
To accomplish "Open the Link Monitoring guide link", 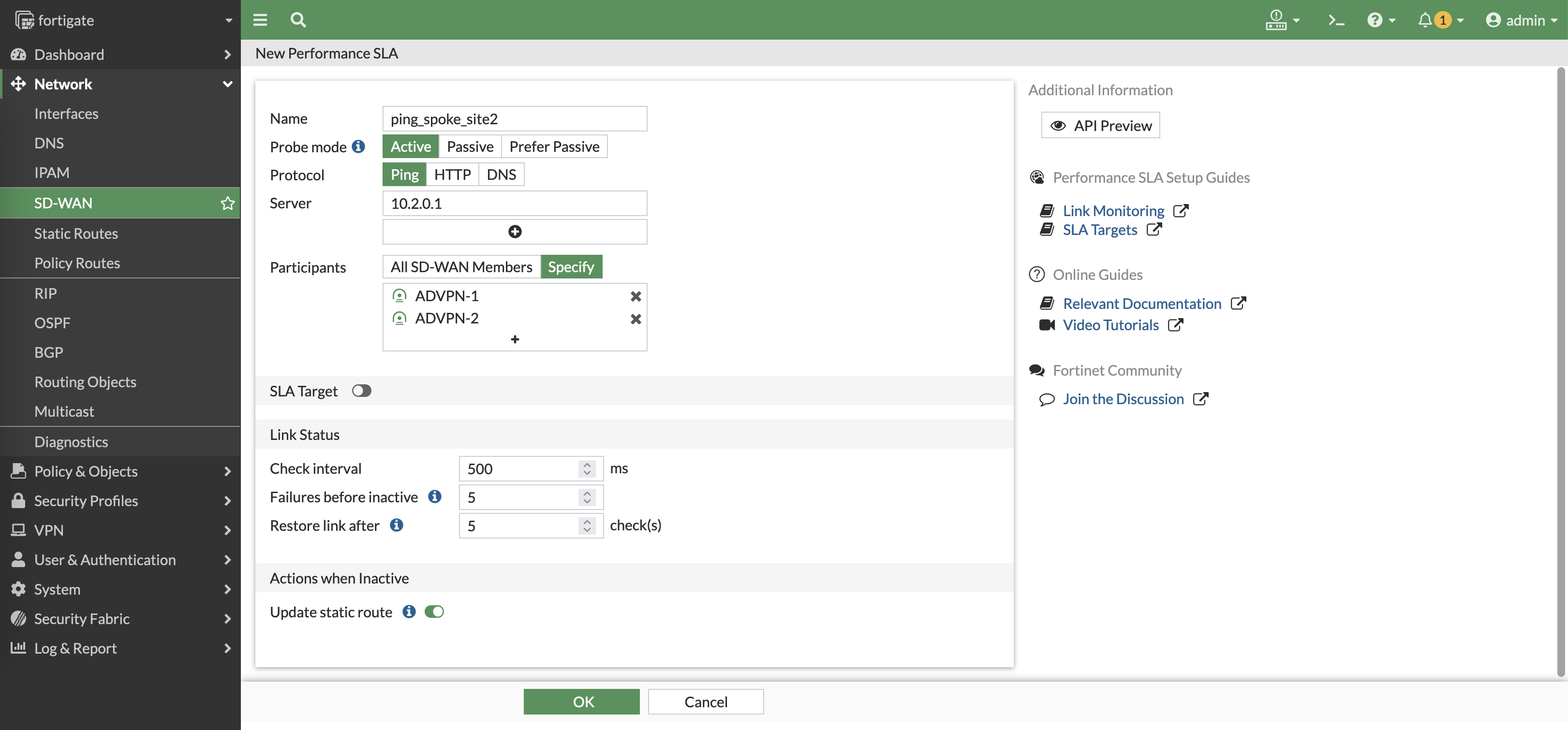I will [x=1113, y=210].
